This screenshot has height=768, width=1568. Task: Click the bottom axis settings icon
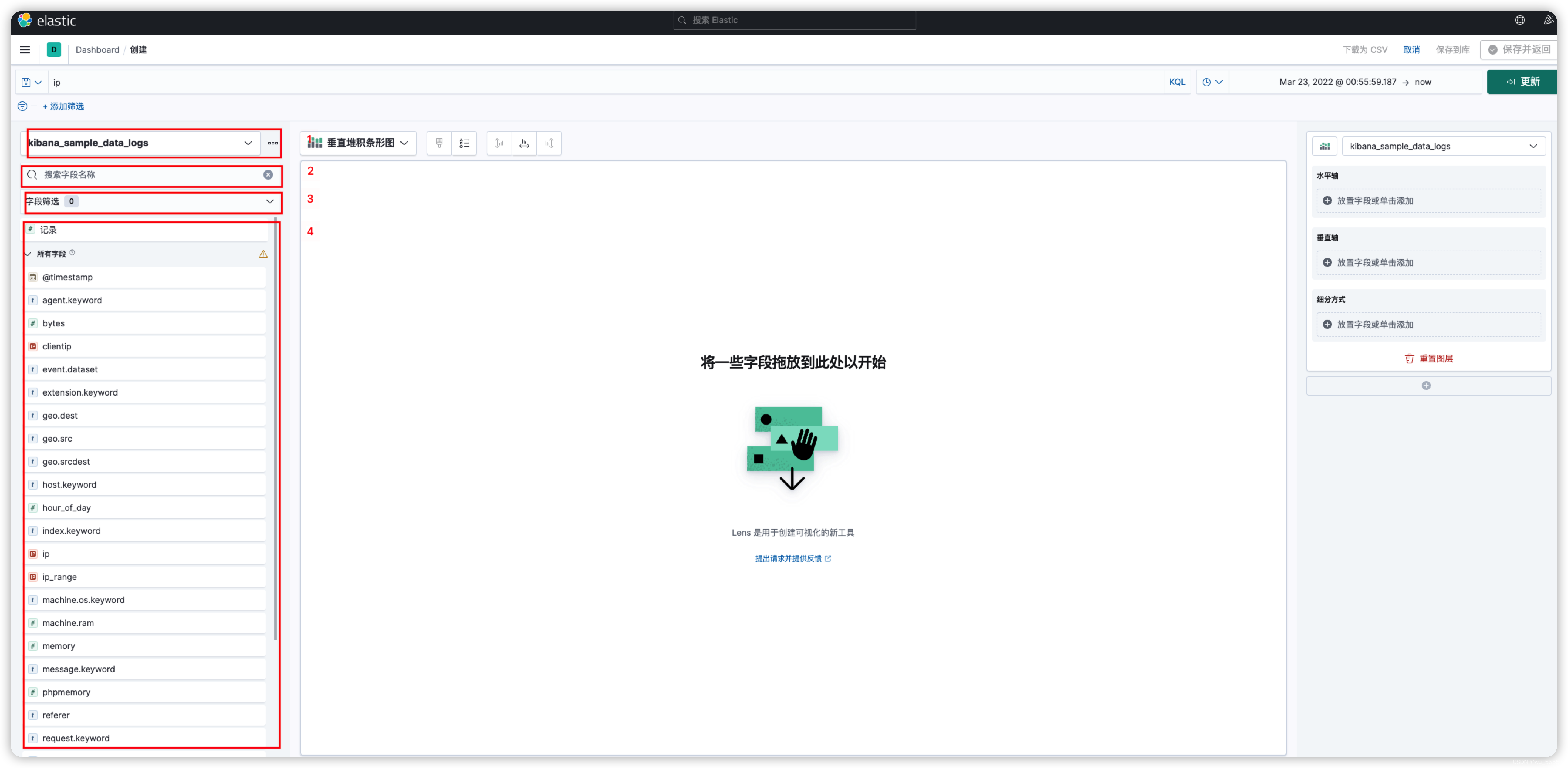(x=524, y=143)
